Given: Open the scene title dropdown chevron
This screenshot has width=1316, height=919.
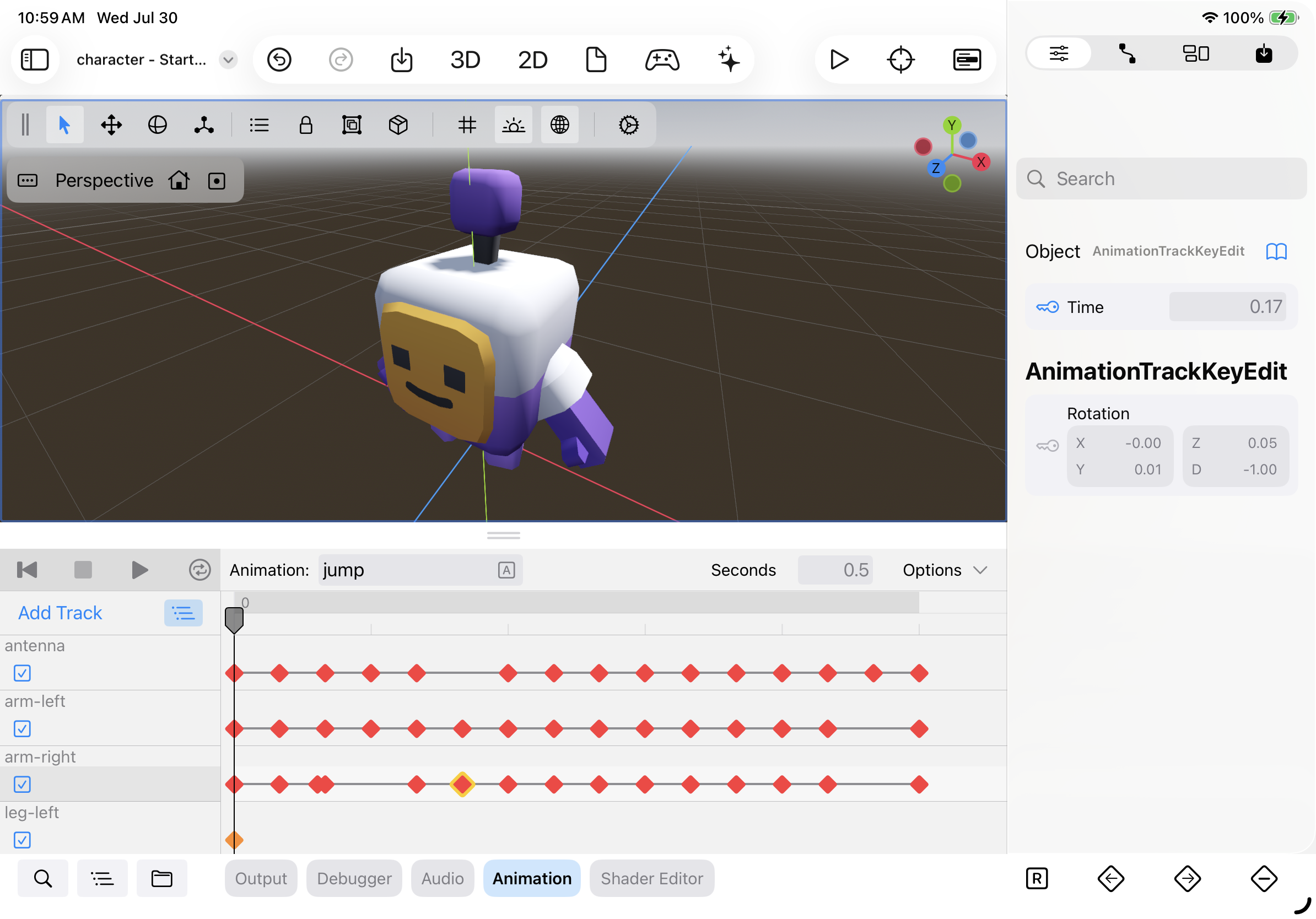Looking at the screenshot, I should pyautogui.click(x=228, y=60).
